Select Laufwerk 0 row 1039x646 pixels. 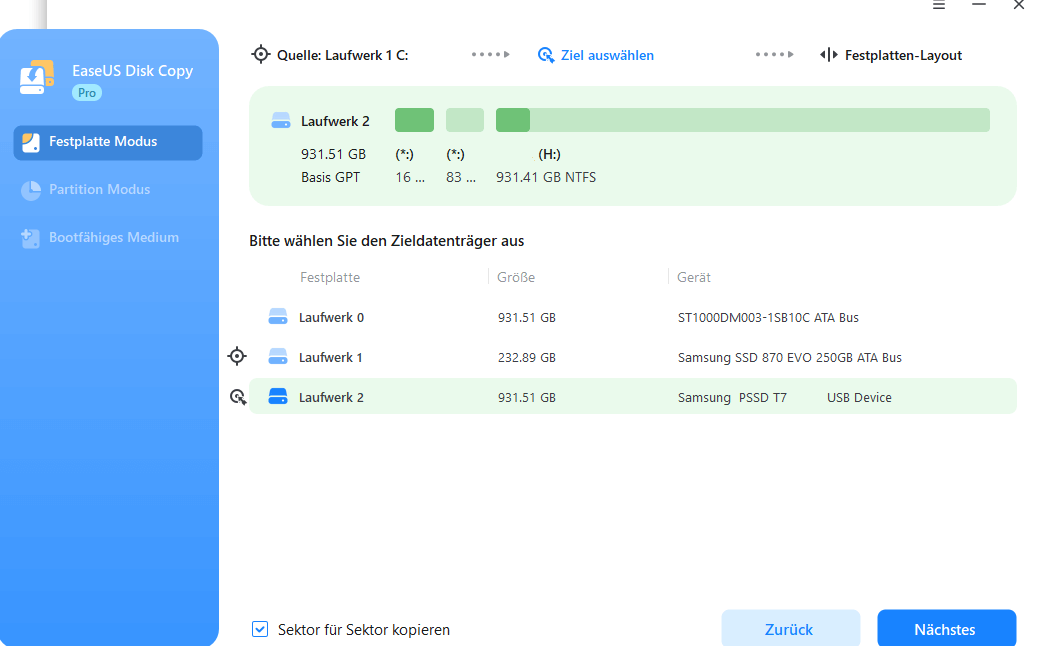633,317
